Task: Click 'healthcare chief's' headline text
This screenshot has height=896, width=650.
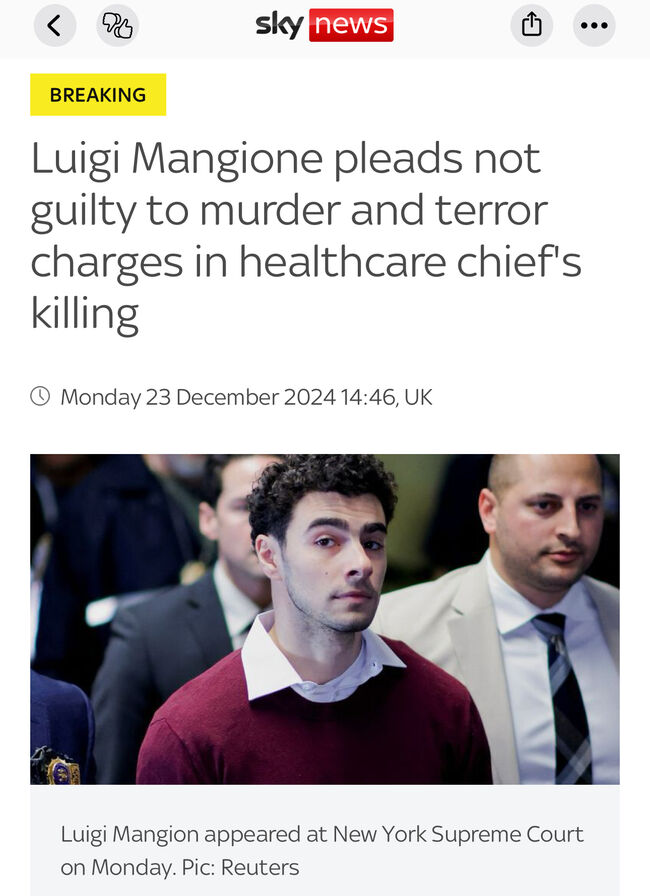Action: [410, 262]
